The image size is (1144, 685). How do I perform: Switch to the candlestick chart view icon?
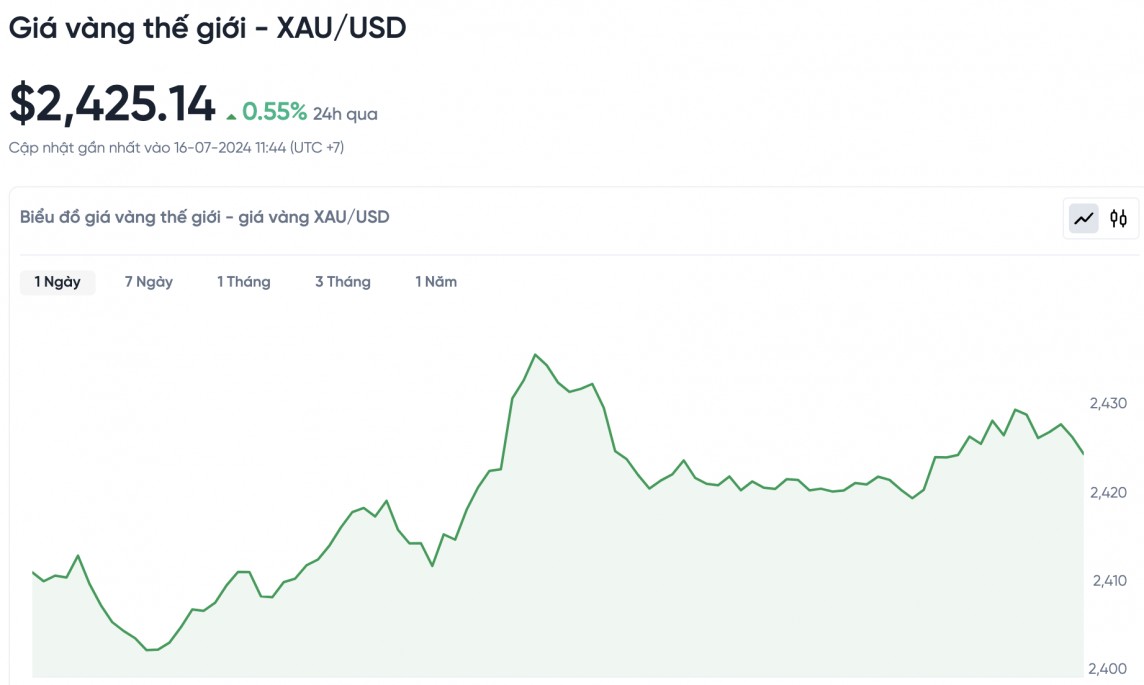click(1118, 218)
